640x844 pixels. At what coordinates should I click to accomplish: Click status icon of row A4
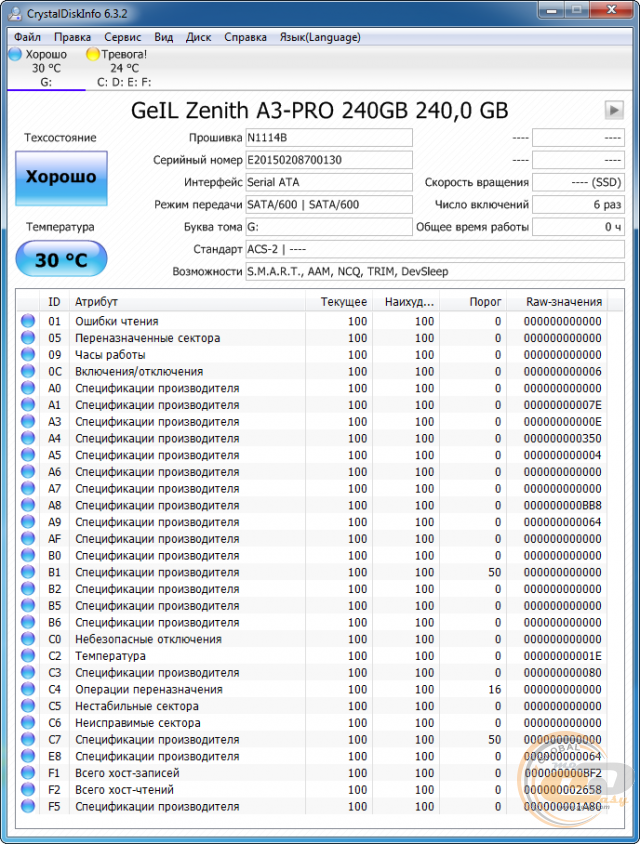(28, 438)
